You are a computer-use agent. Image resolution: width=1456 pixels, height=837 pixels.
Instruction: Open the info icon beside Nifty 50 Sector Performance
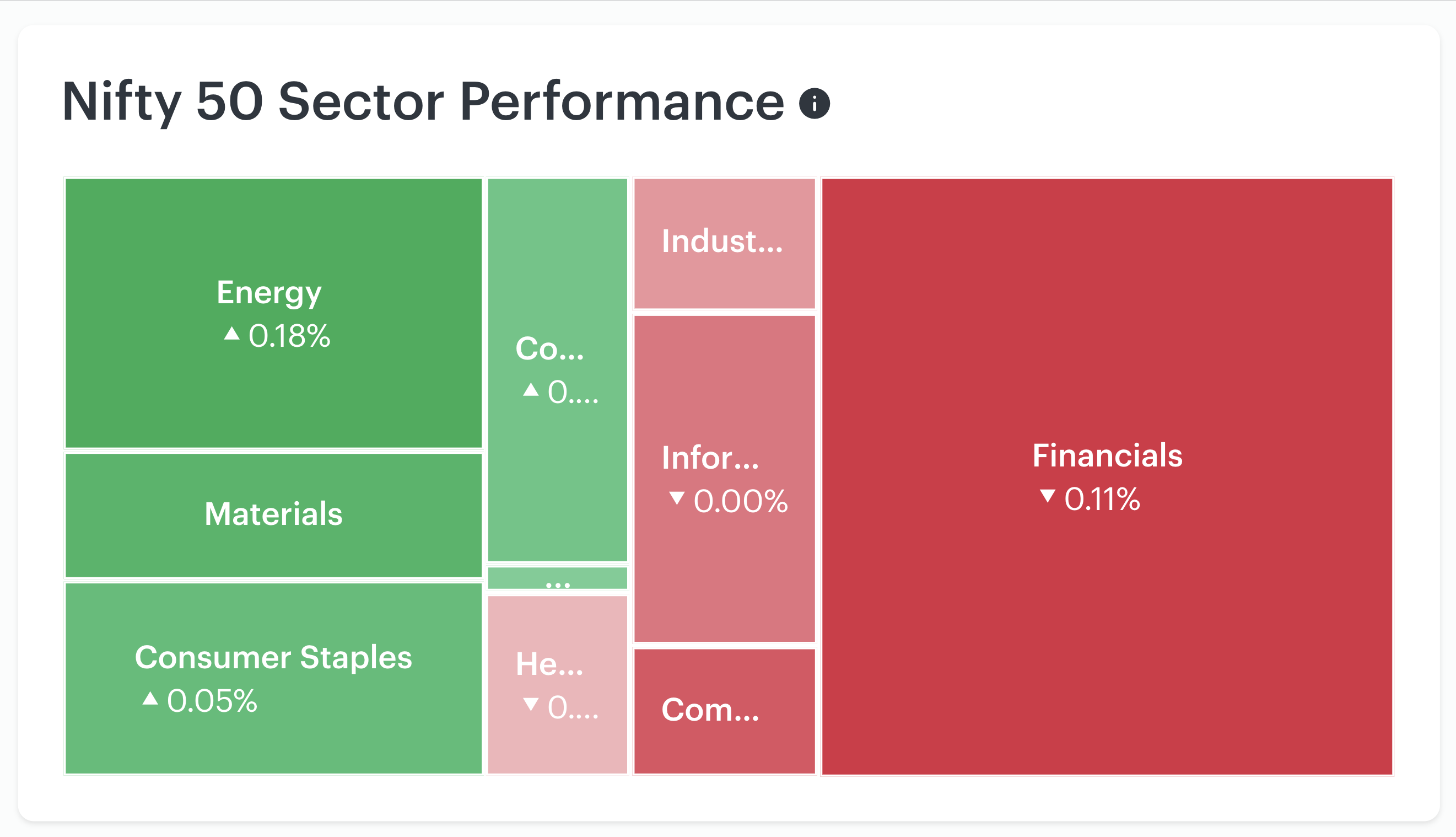click(x=814, y=104)
